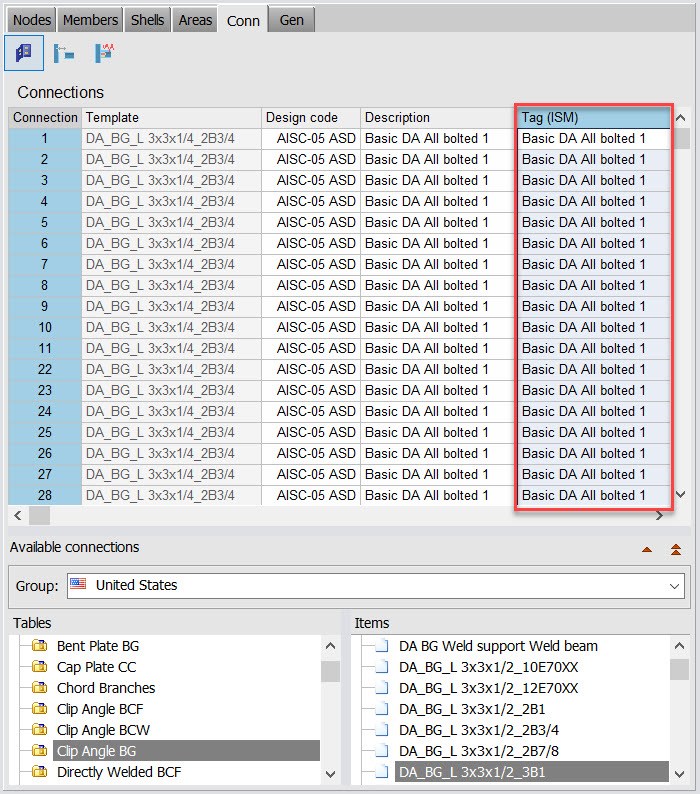Switch to the Areas tab

[195, 20]
